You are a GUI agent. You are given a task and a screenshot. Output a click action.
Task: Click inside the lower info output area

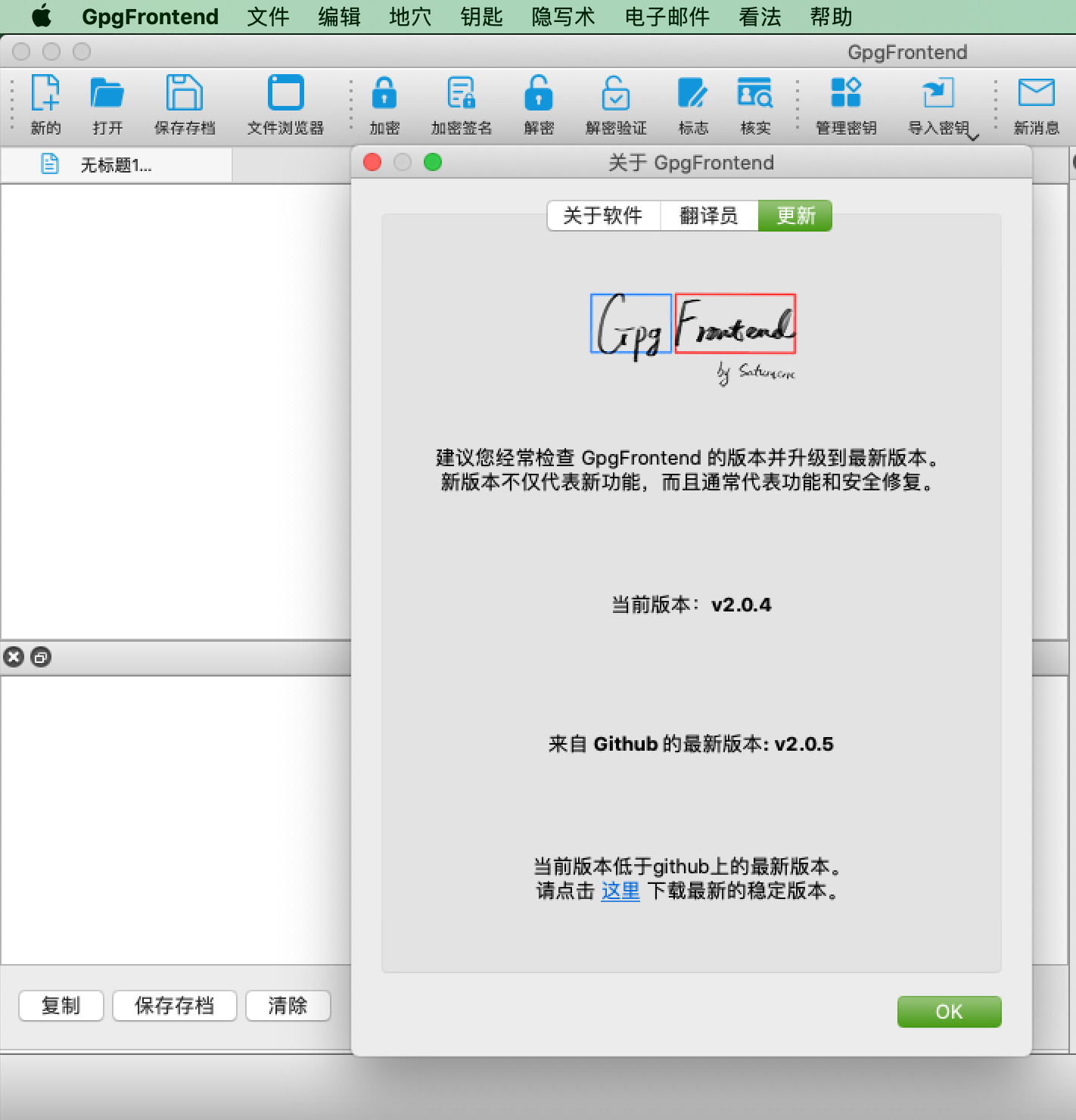pyautogui.click(x=176, y=820)
